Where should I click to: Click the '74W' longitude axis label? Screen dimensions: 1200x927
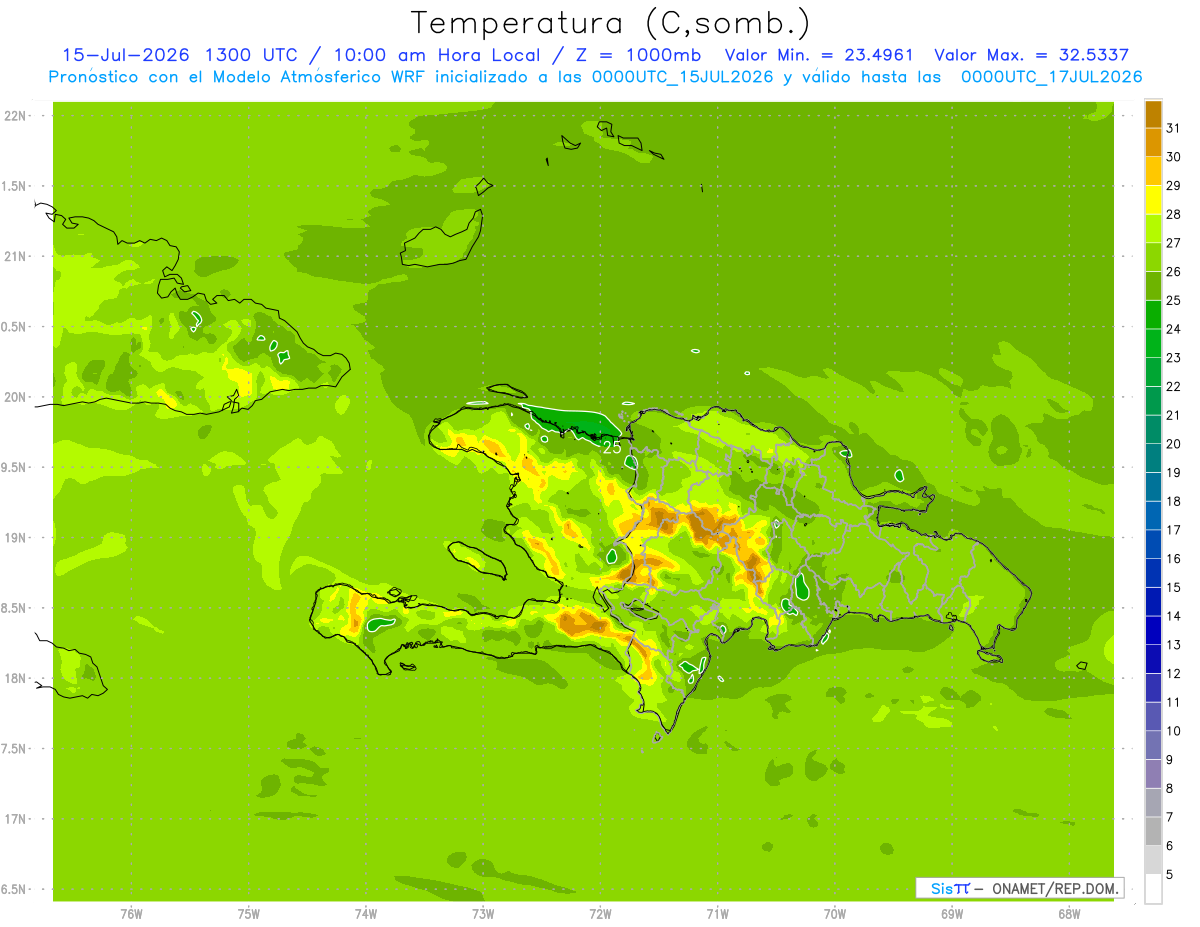coord(366,914)
